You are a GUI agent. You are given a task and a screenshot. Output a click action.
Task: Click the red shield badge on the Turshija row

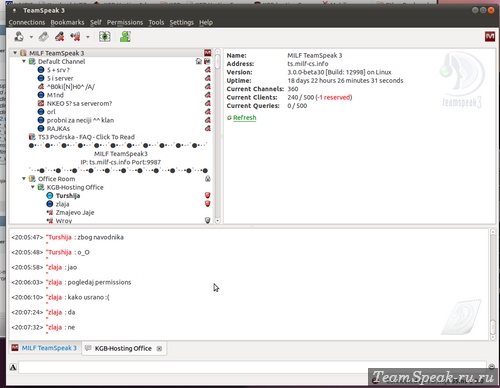[x=207, y=195]
